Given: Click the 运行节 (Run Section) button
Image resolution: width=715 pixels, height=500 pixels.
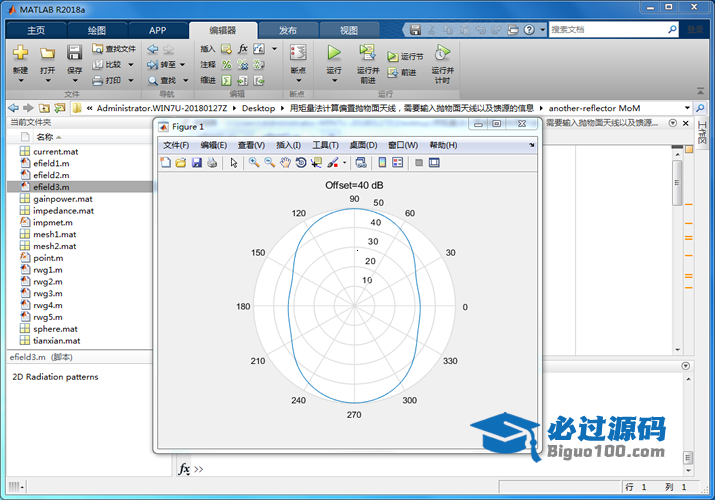Looking at the screenshot, I should (405, 57).
